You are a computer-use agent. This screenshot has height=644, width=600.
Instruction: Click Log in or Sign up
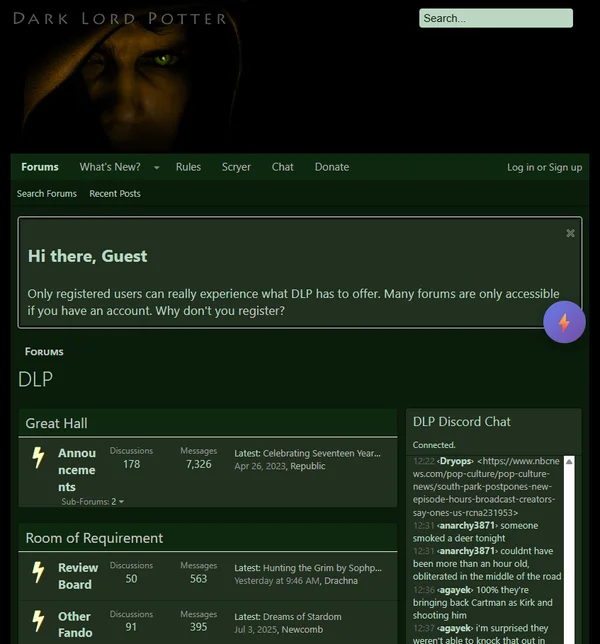pyautogui.click(x=544, y=168)
